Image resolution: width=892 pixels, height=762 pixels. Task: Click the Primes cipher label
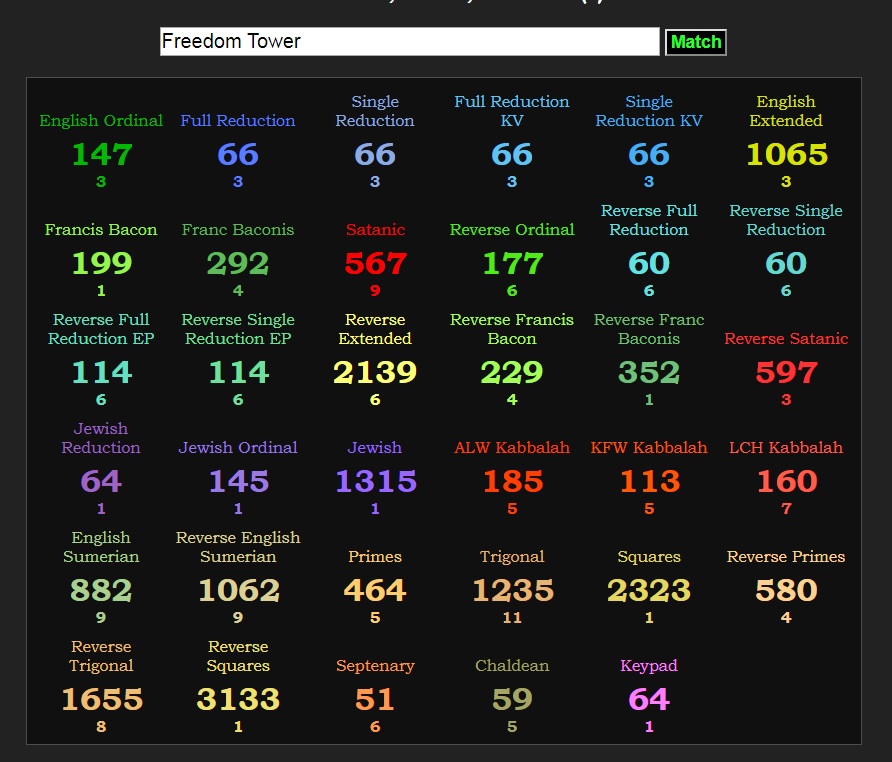[x=375, y=557]
